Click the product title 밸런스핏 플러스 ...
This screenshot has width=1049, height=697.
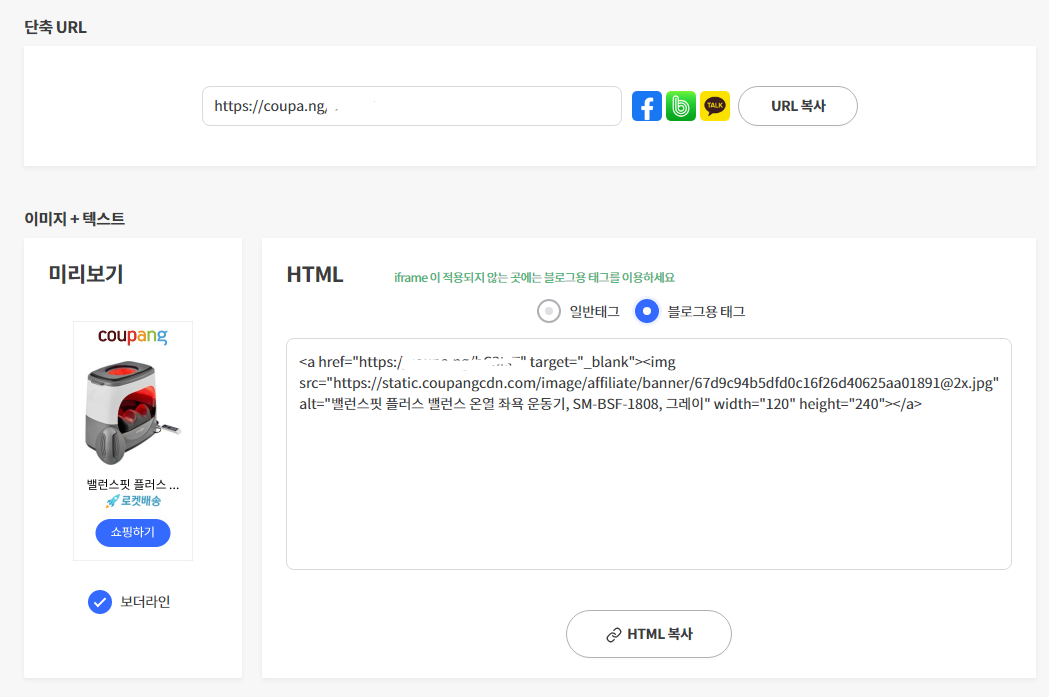click(132, 484)
